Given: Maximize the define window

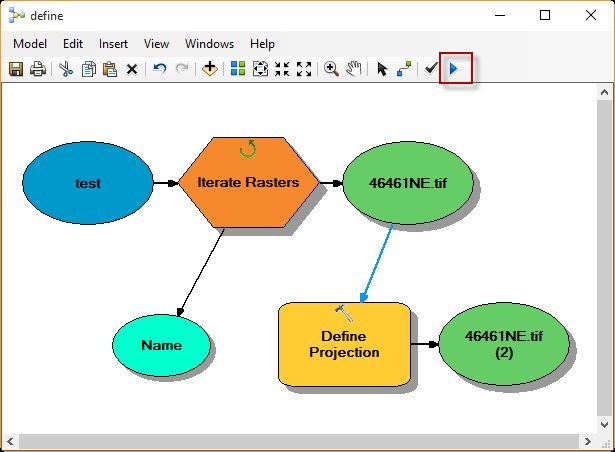Looking at the screenshot, I should (545, 15).
